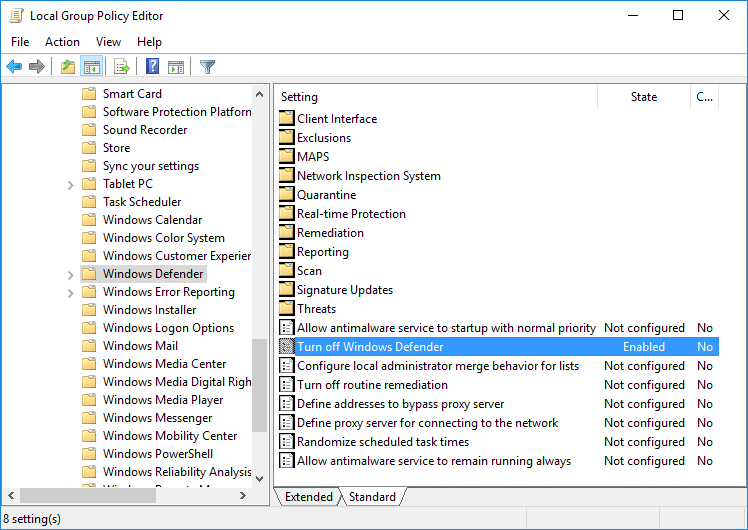The image size is (748, 530).
Task: Select Define proxy server for connecting policy
Action: click(427, 423)
